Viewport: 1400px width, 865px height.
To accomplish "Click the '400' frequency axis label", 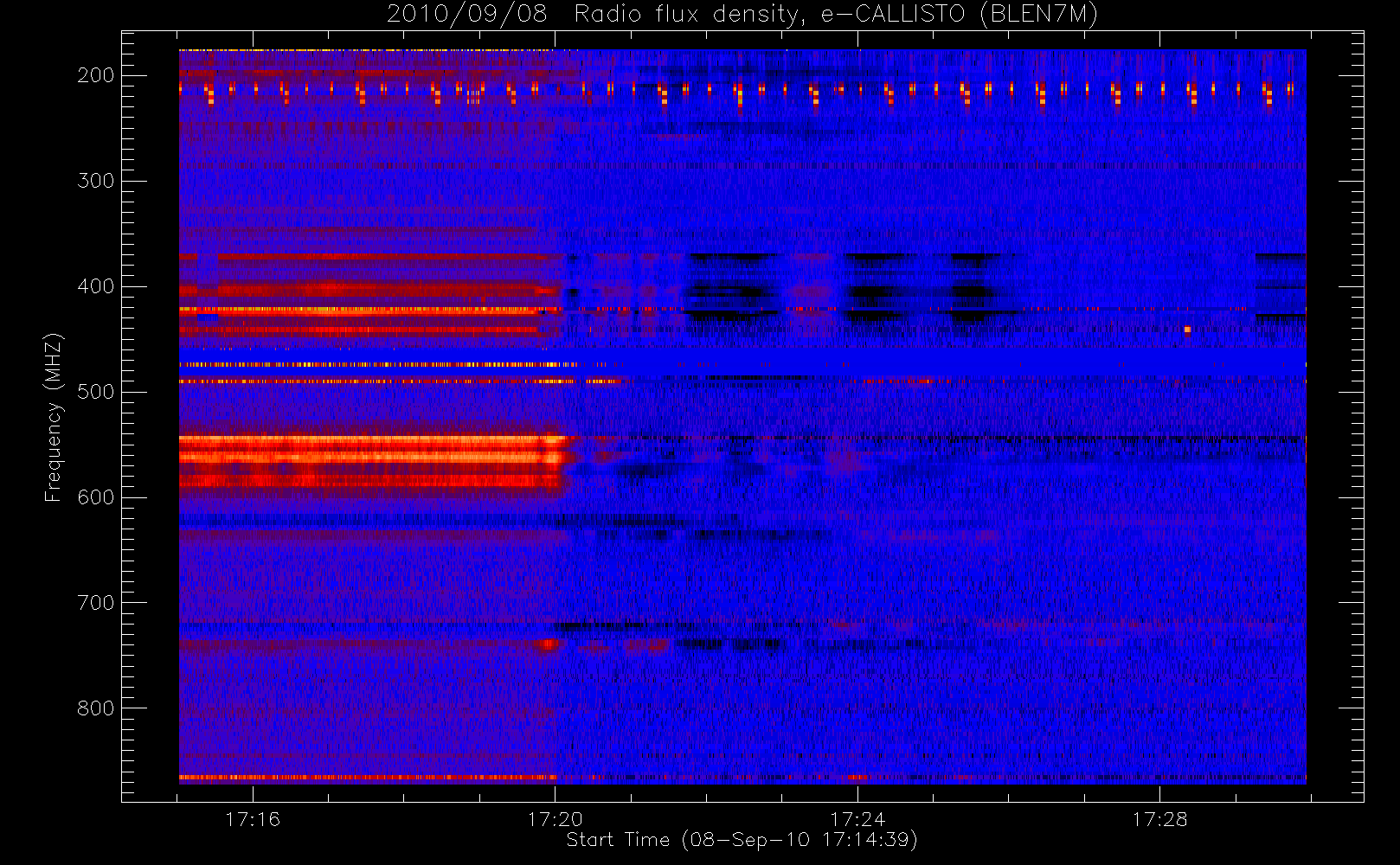I will point(95,286).
